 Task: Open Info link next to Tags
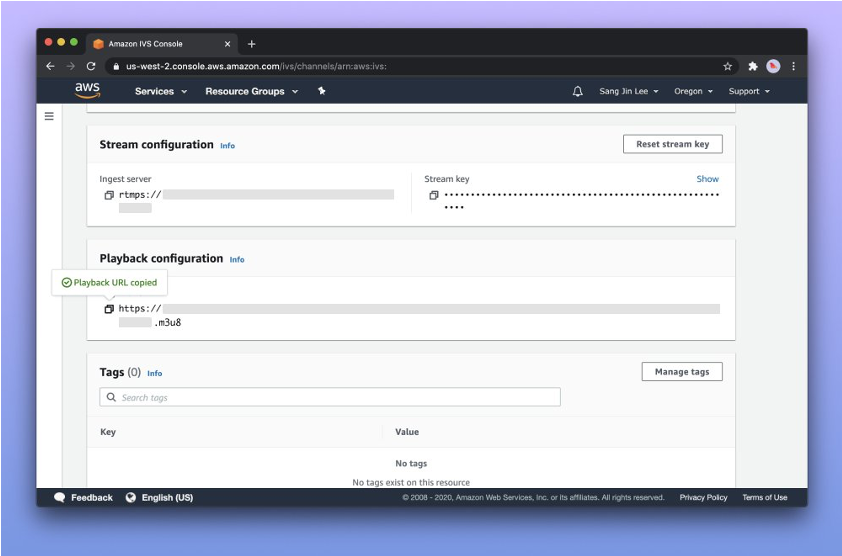155,373
